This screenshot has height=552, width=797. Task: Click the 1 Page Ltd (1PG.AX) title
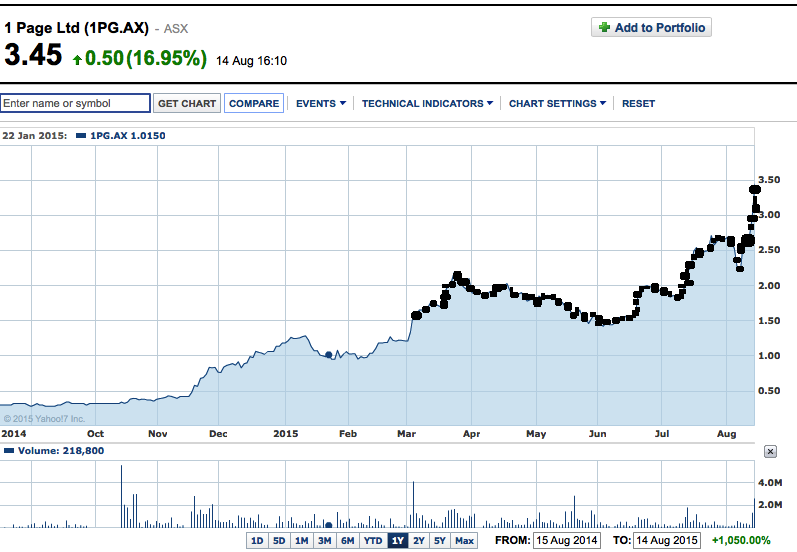76,27
